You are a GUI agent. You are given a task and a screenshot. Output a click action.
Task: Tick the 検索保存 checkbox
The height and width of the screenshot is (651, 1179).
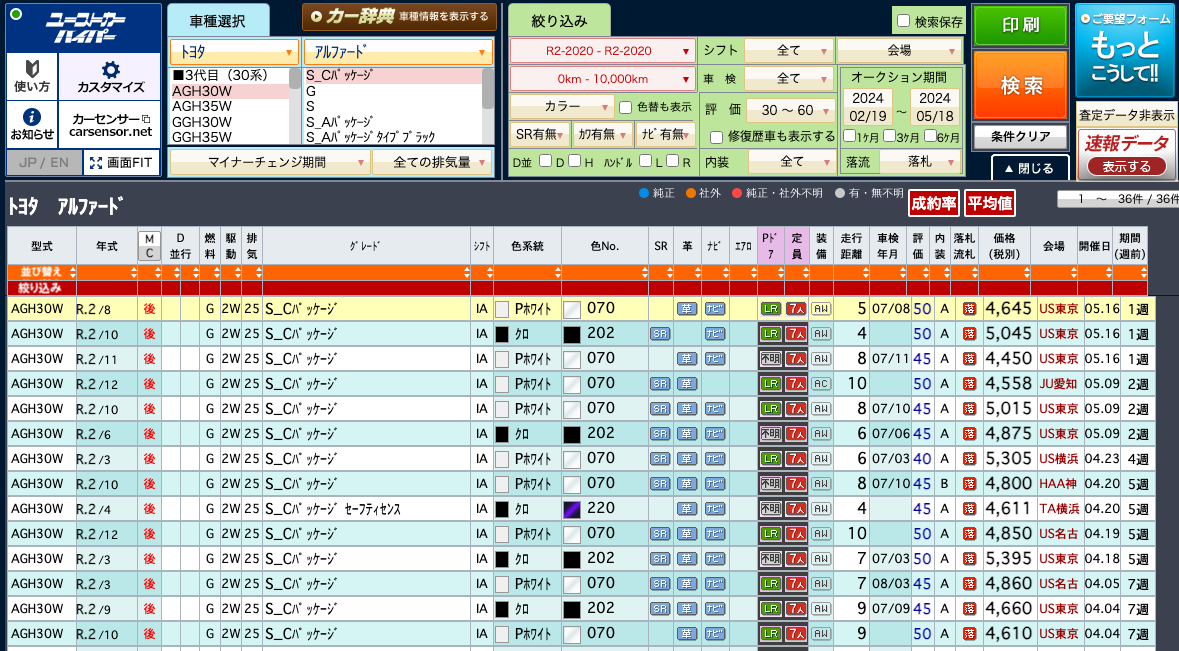click(904, 21)
